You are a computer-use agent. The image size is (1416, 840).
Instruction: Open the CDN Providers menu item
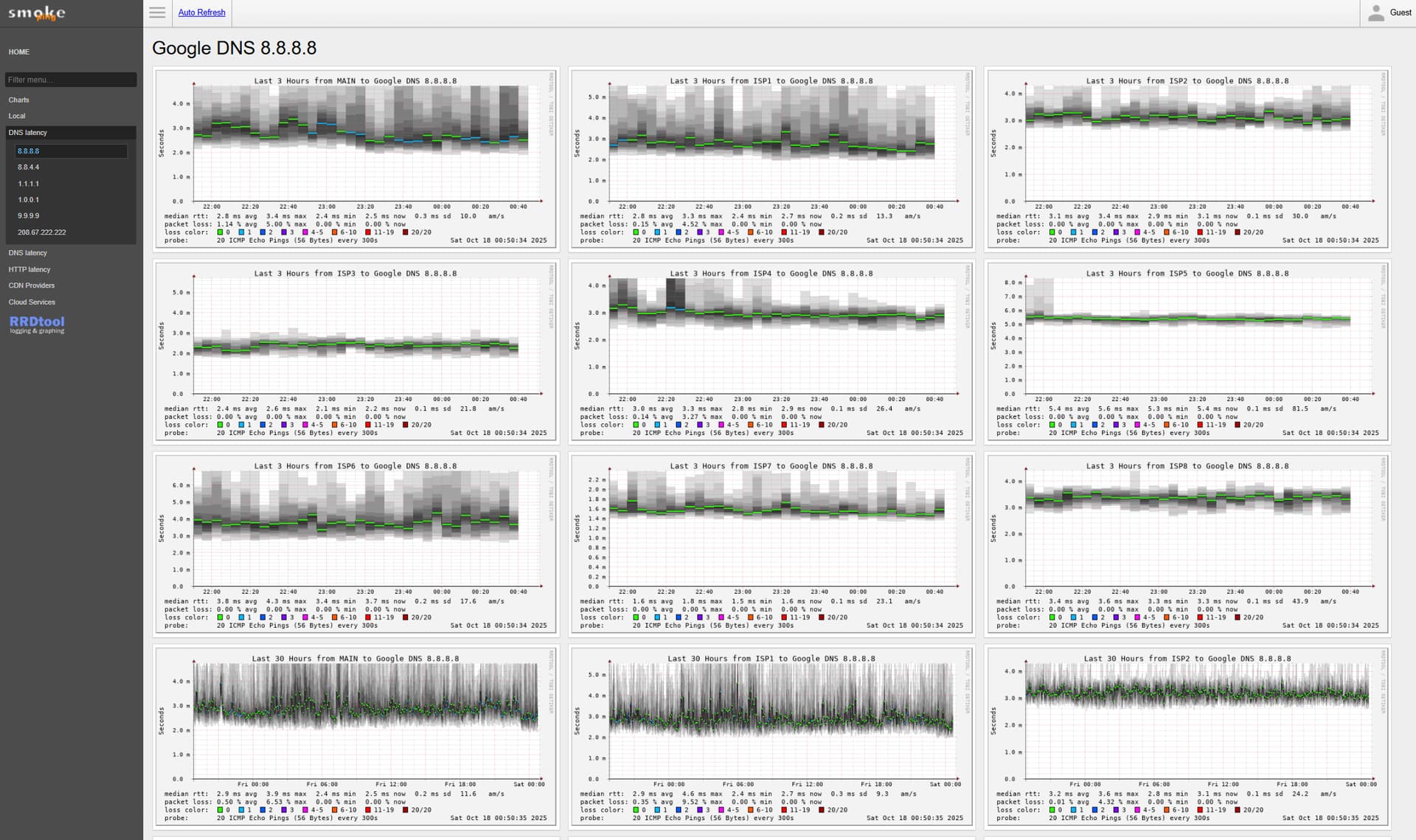tap(32, 285)
